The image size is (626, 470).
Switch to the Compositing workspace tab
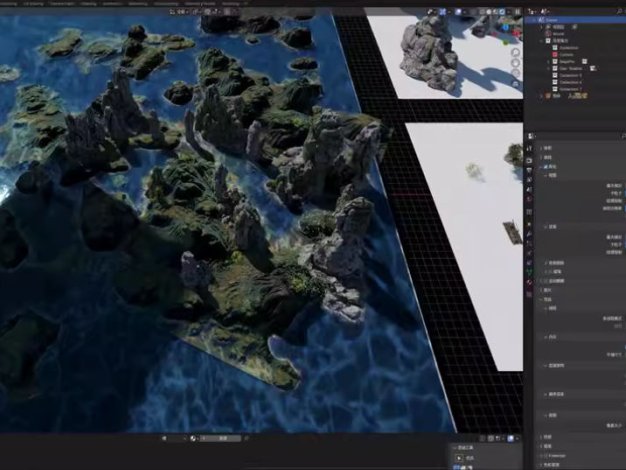point(166,4)
